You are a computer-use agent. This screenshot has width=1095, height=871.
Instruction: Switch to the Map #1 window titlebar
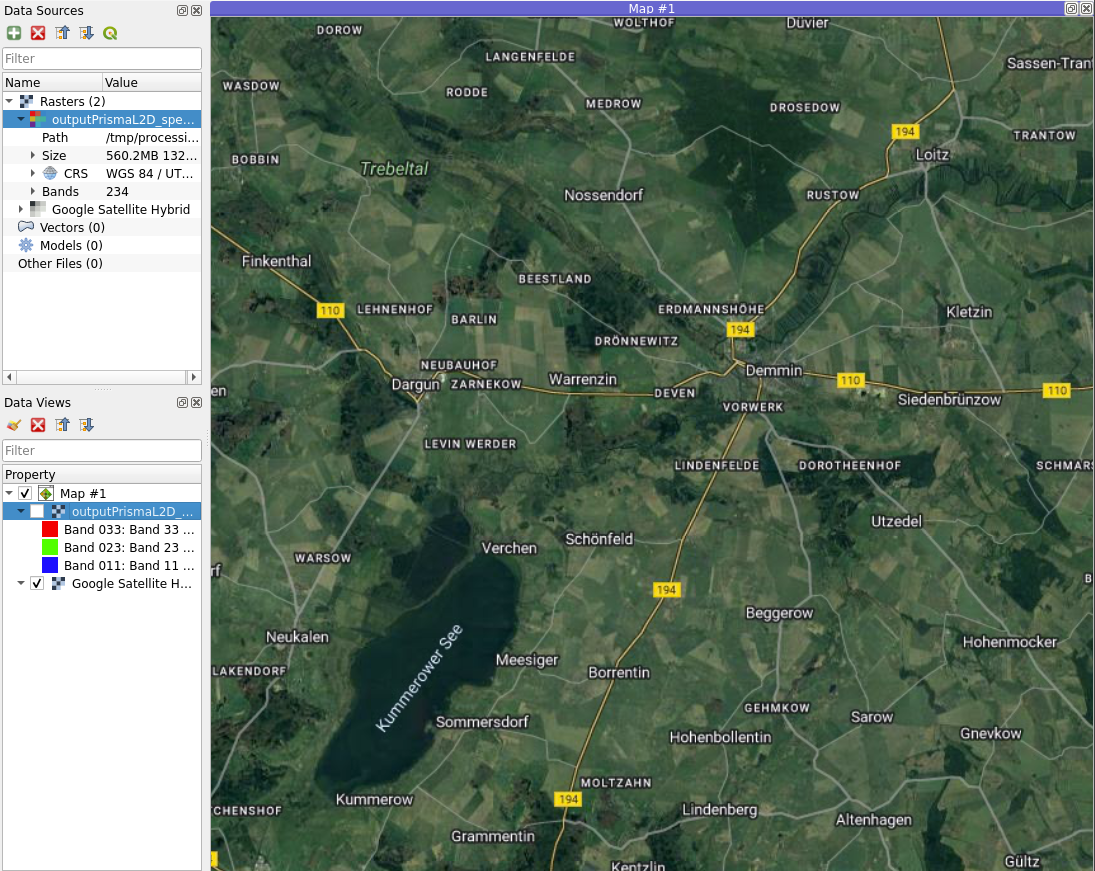tap(650, 8)
